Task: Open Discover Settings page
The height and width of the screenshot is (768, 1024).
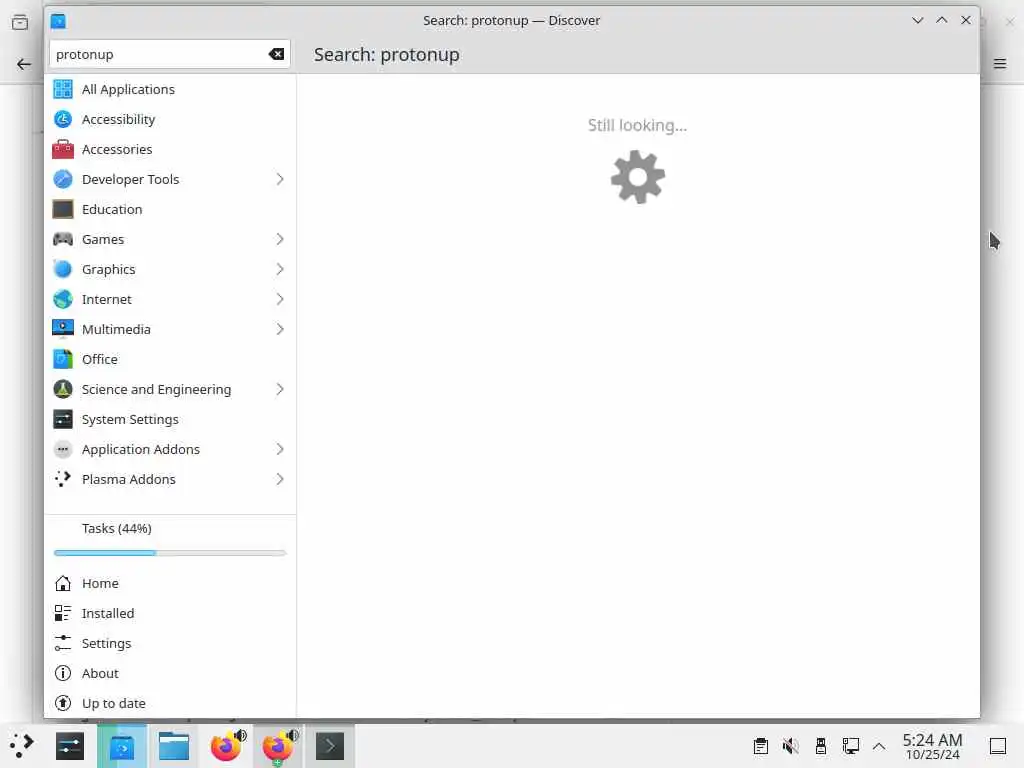Action: click(x=170, y=644)
